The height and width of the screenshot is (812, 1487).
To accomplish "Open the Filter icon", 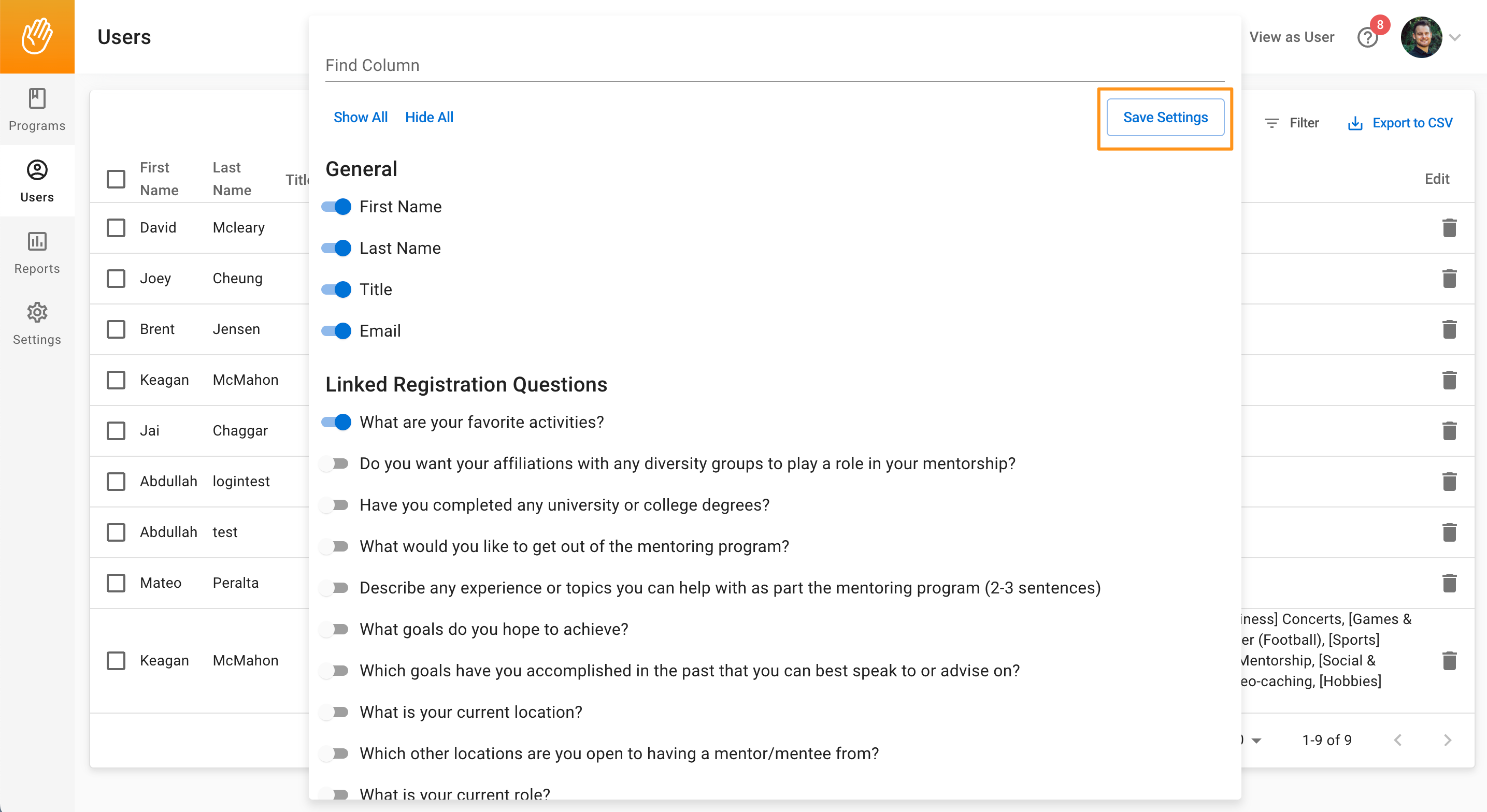I will 1271,123.
